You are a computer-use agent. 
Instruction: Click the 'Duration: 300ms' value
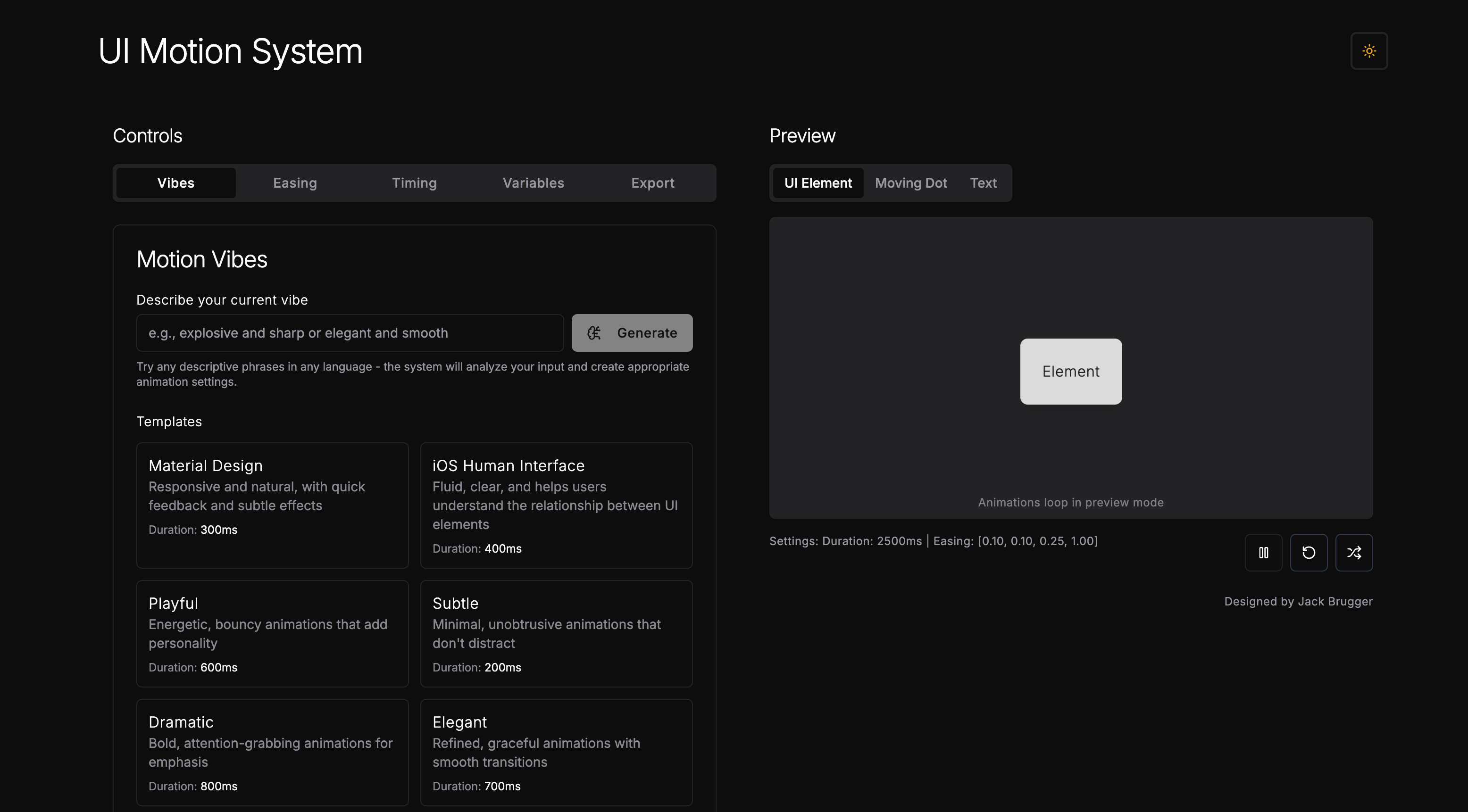click(192, 530)
